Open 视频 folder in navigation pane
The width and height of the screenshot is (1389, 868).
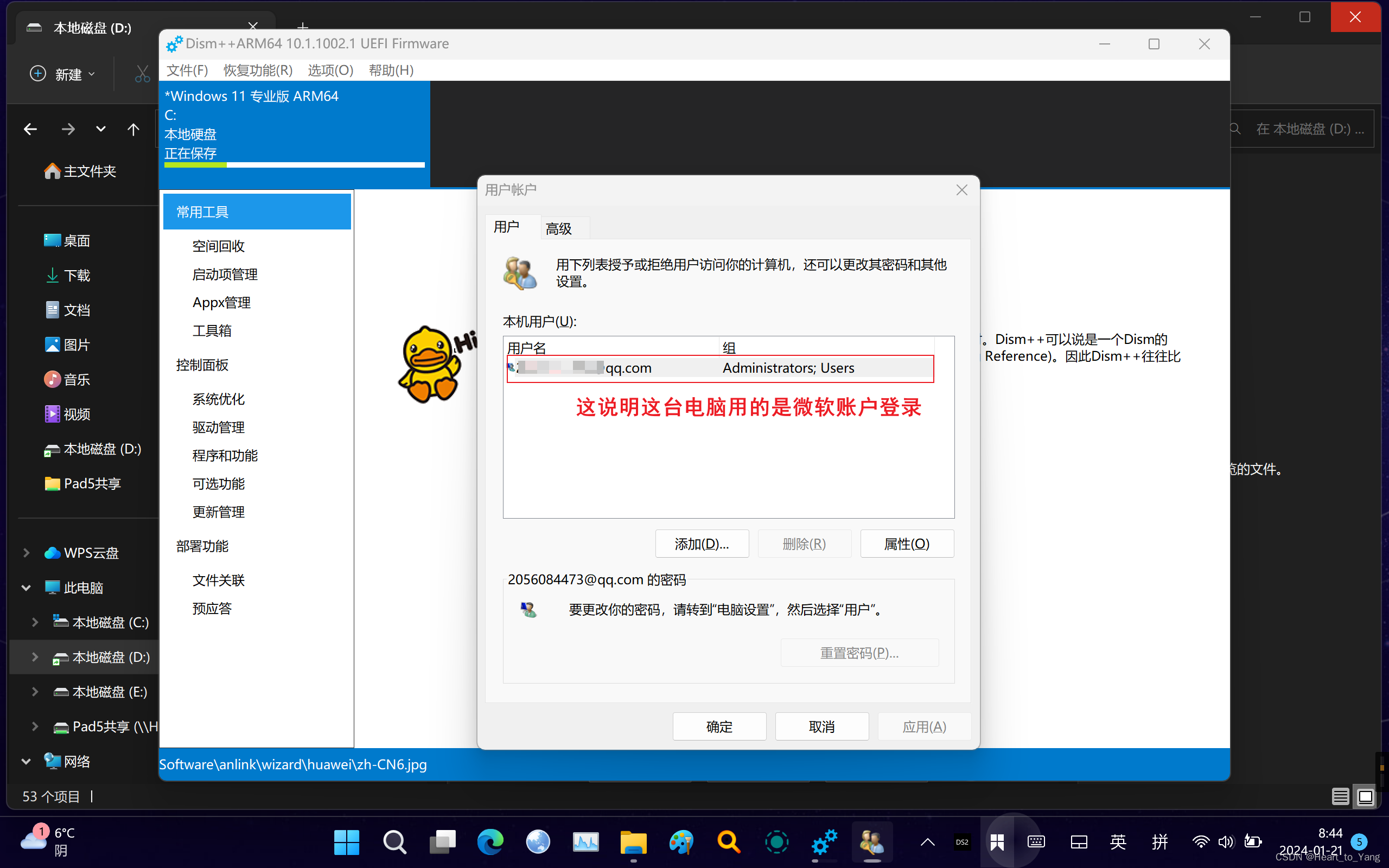click(67, 414)
